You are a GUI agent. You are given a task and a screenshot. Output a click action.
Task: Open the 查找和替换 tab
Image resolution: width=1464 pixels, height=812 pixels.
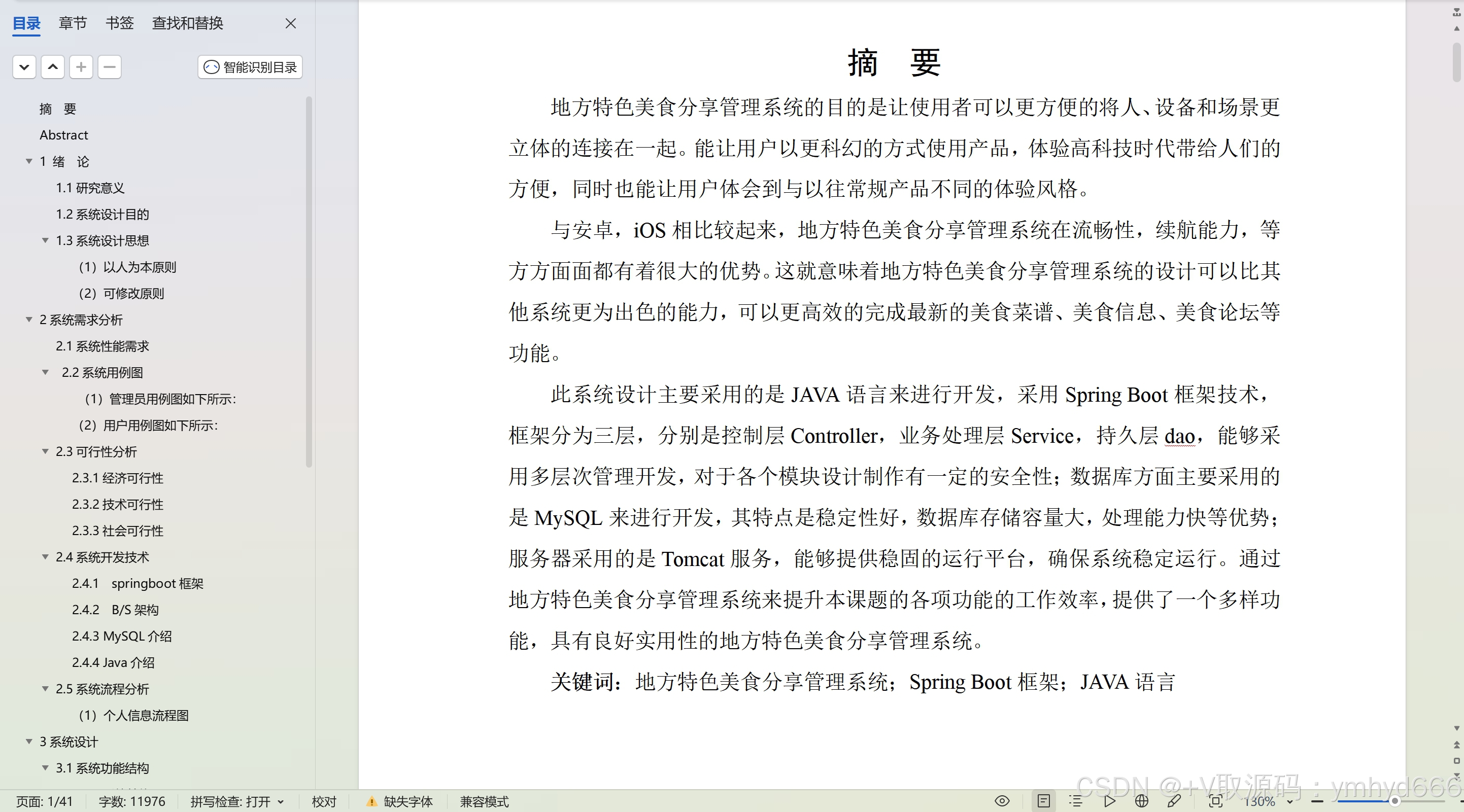(188, 23)
